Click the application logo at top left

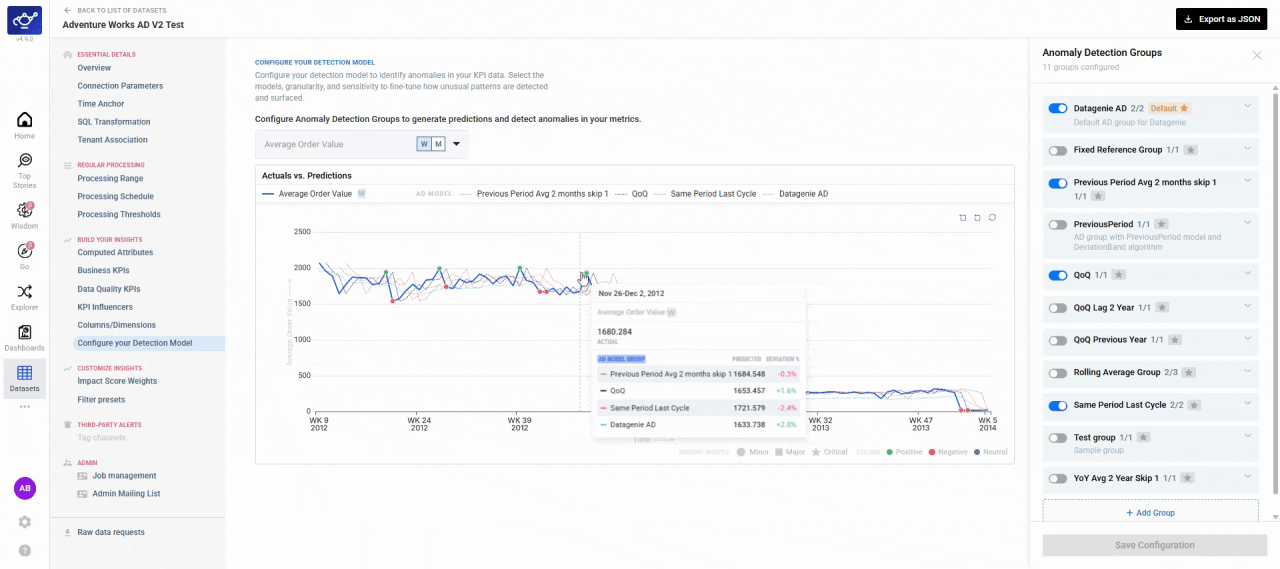[x=24, y=20]
